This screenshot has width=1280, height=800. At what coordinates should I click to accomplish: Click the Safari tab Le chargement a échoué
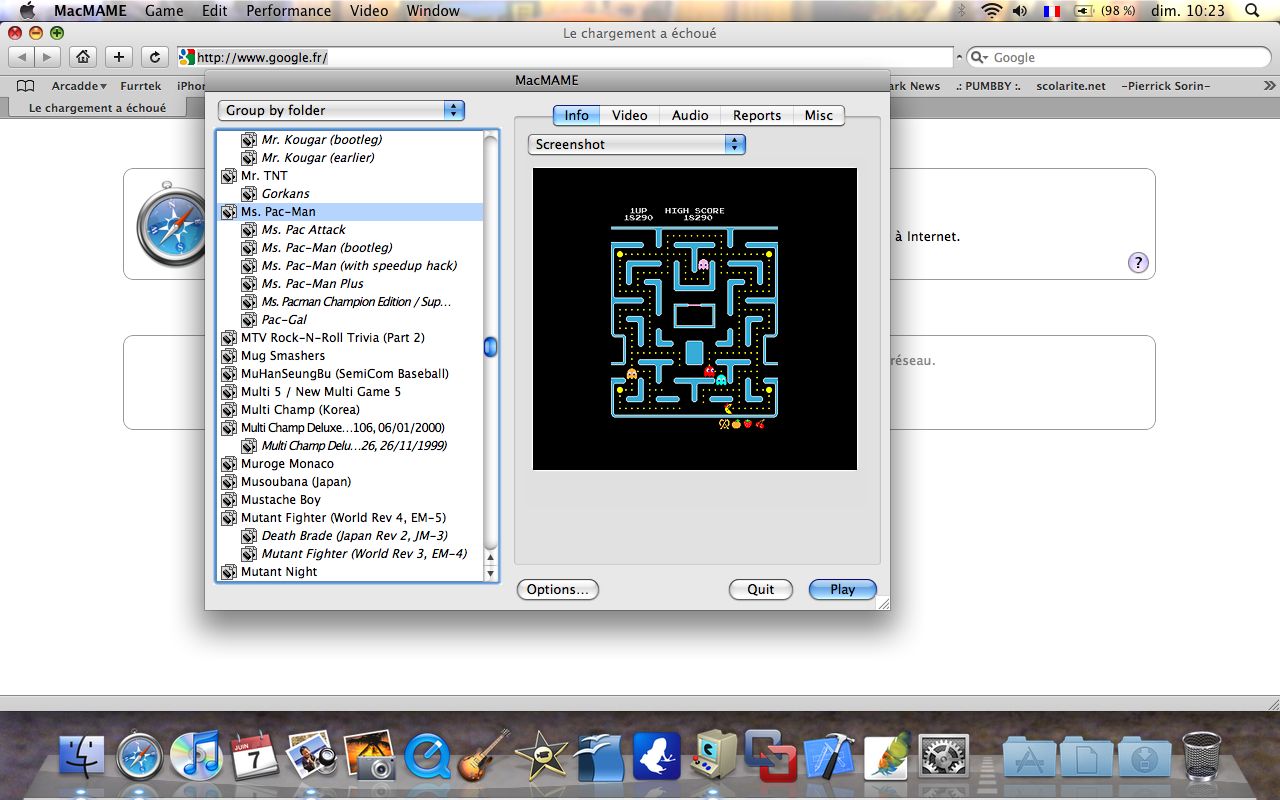pyautogui.click(x=98, y=107)
